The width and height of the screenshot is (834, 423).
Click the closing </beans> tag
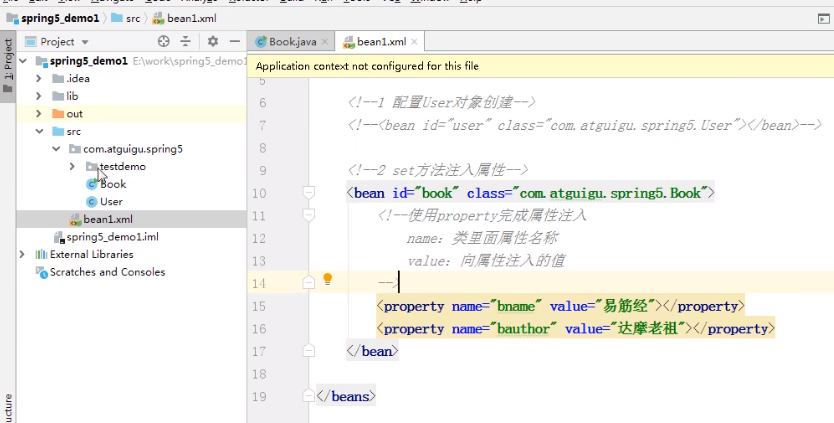346,396
